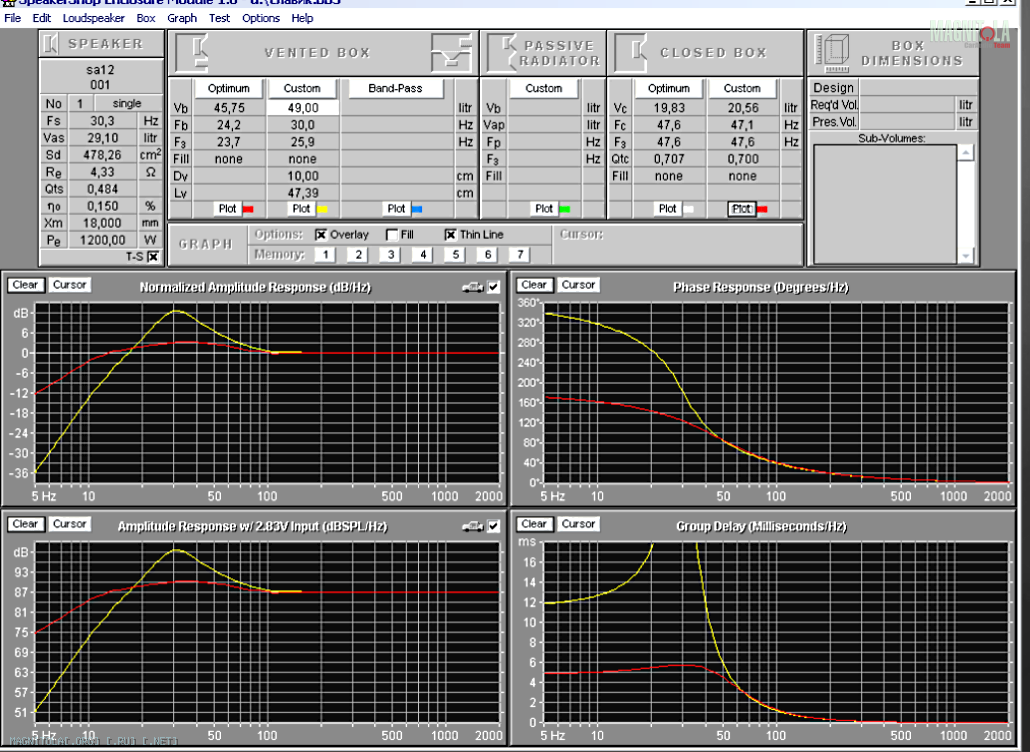This screenshot has height=752, width=1030.
Task: Open the Loudspeaker menu
Action: [x=93, y=18]
